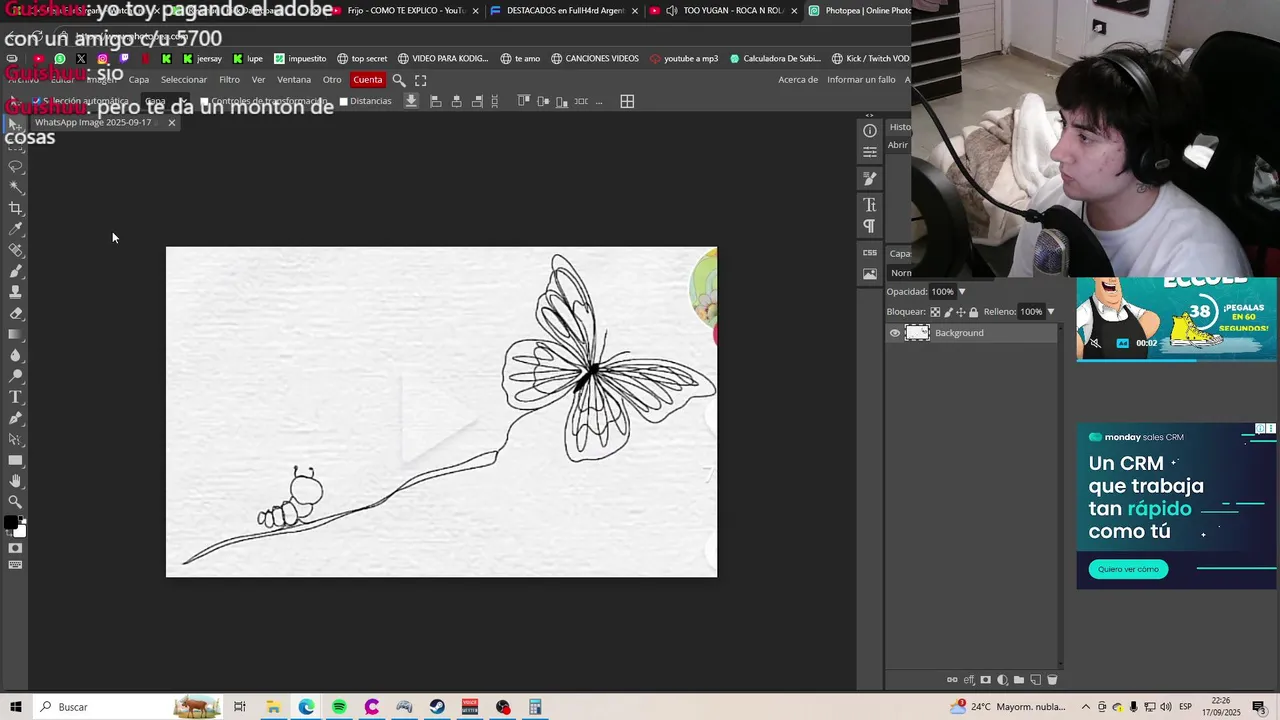Screen dimensions: 1280x720
Task: Select the Pen tool
Action: (16, 418)
